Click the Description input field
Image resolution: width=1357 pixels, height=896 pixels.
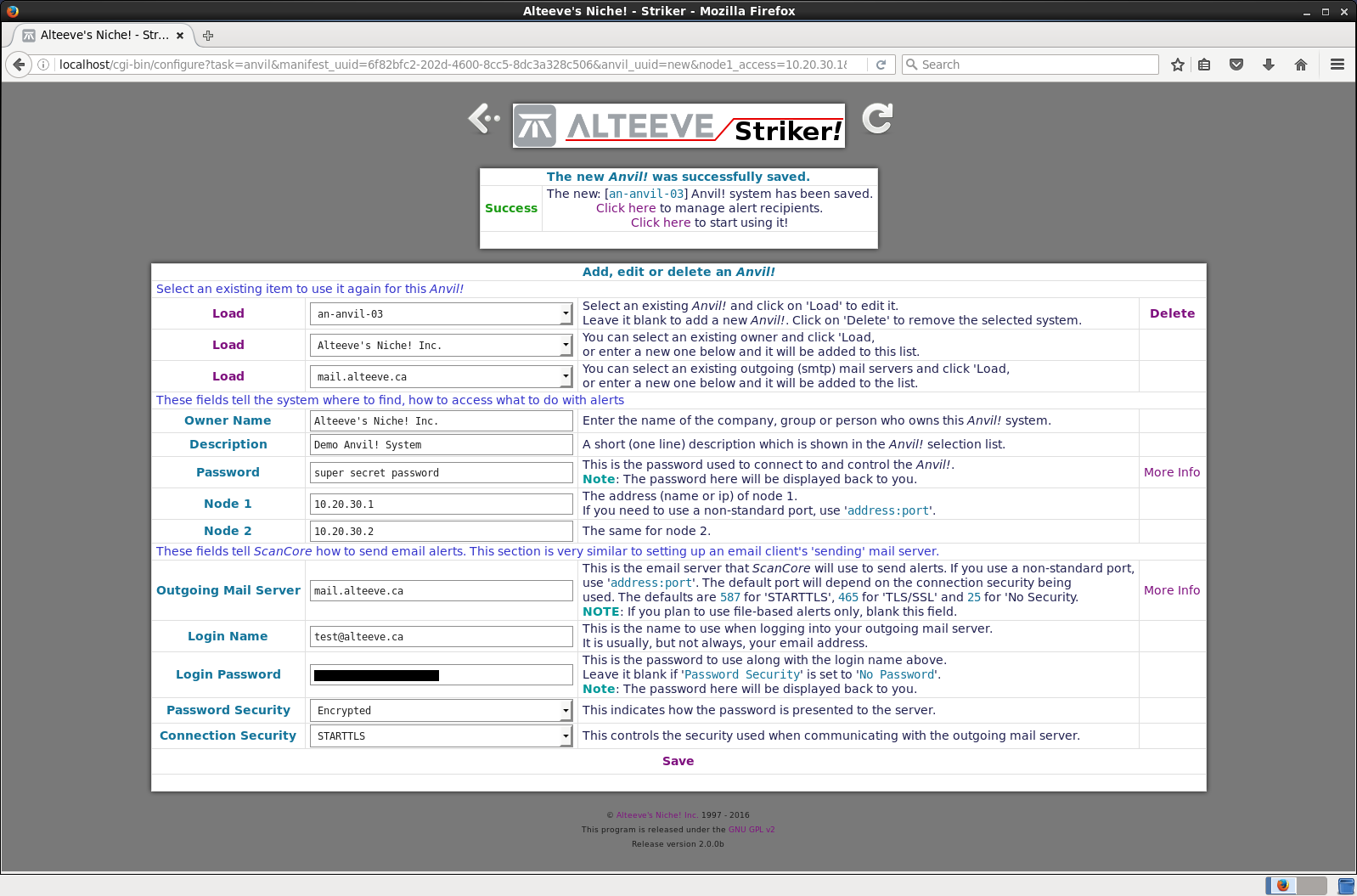pos(442,445)
